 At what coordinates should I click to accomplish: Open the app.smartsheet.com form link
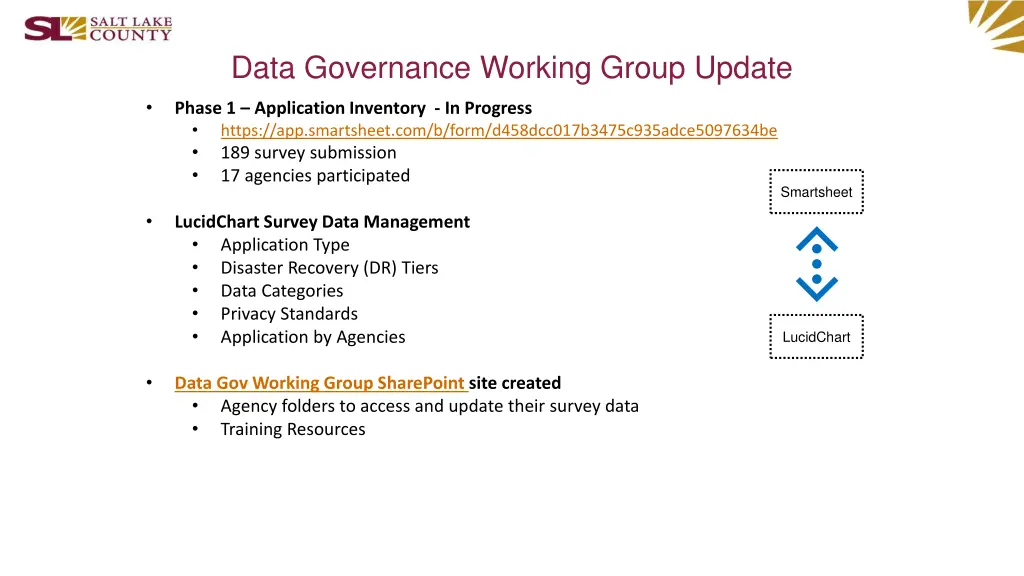[x=499, y=131]
